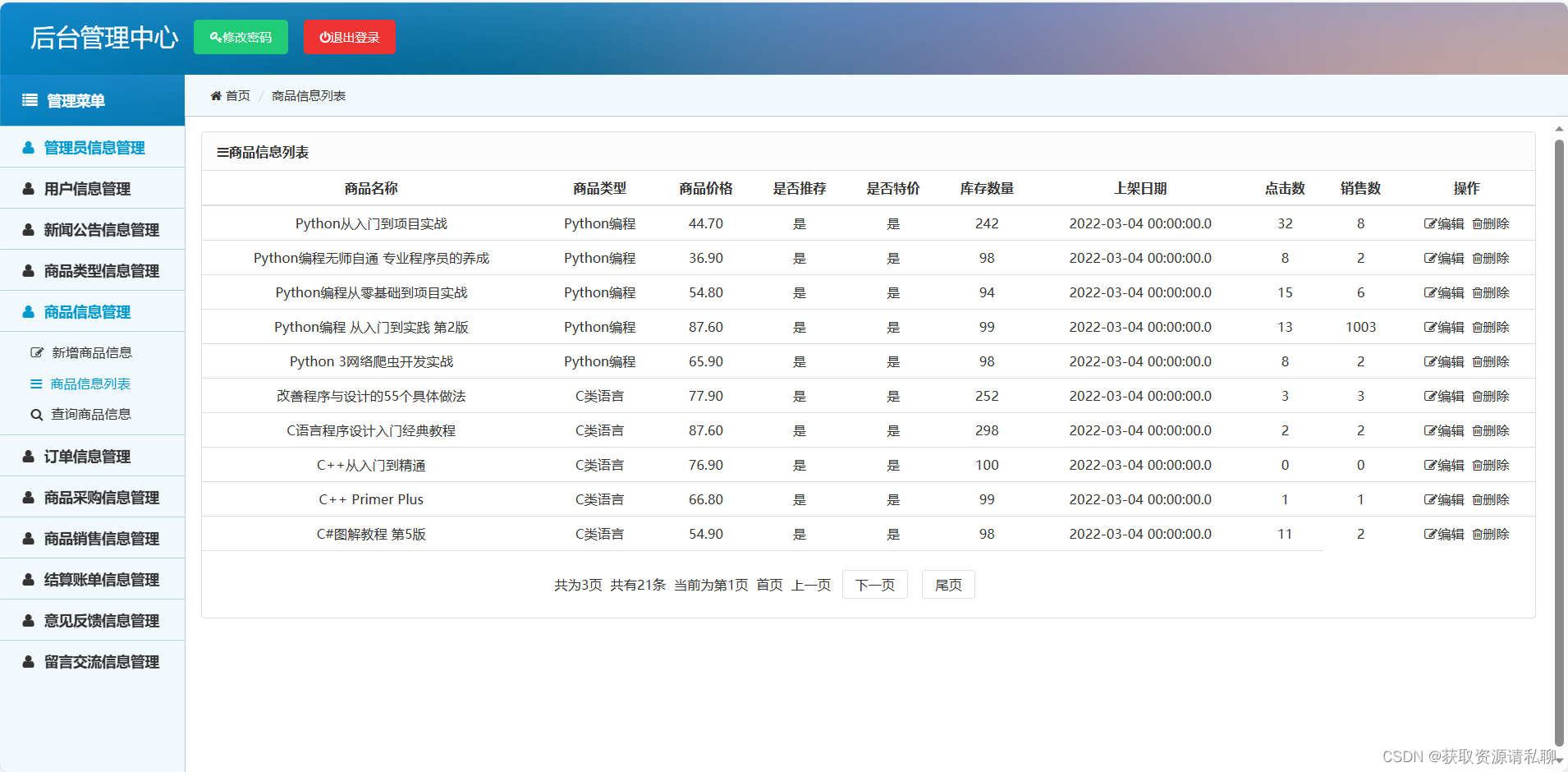Click the scrollbar up arrow
The image size is (1568, 772).
point(1559,129)
